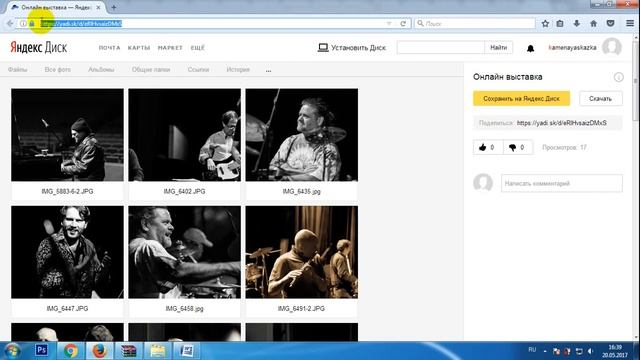Dislike the folder with thumbs-down
640x360 pixels.
[x=518, y=147]
